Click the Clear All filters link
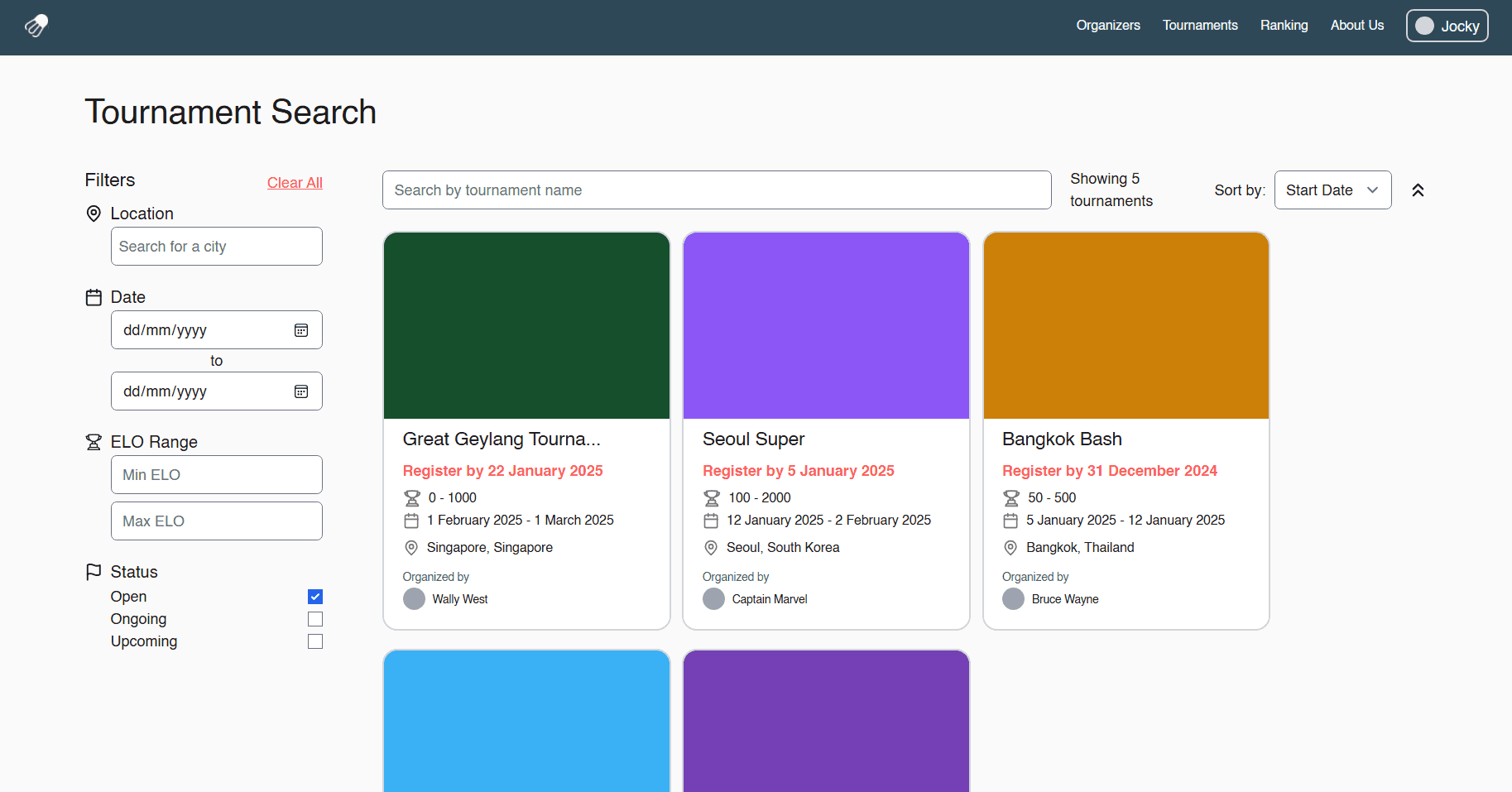 (x=295, y=182)
